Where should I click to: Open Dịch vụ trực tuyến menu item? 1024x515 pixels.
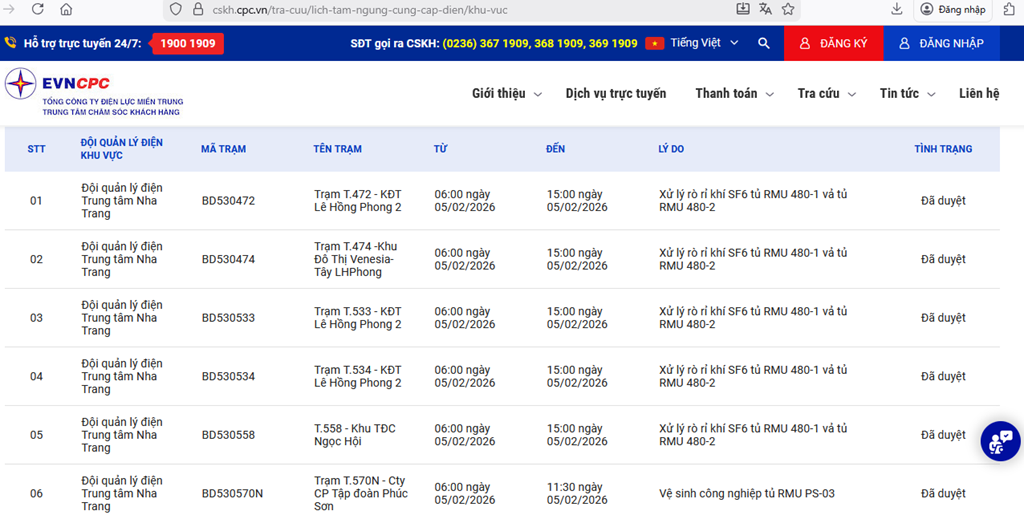pos(615,93)
